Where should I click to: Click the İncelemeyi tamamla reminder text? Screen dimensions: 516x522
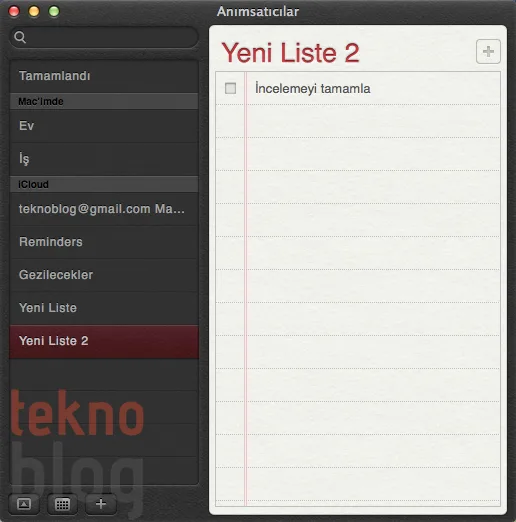tap(313, 89)
